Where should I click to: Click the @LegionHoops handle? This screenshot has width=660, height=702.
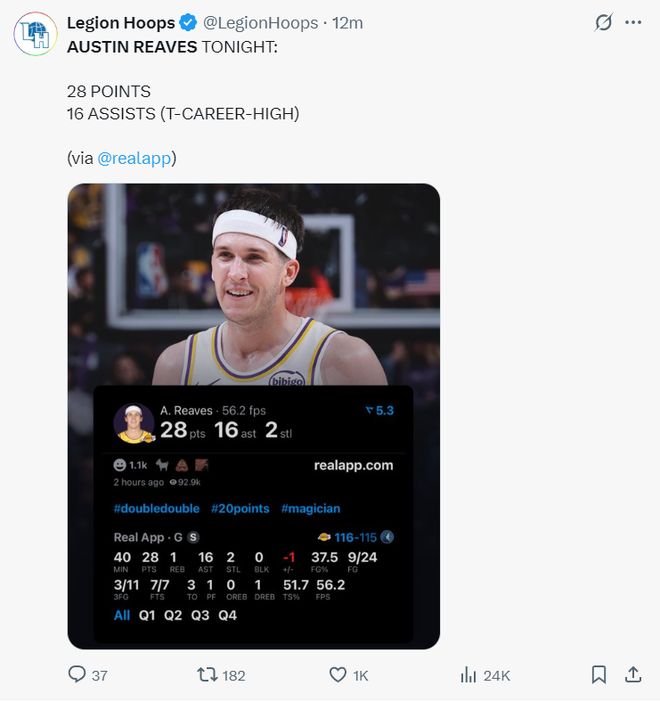pos(260,23)
